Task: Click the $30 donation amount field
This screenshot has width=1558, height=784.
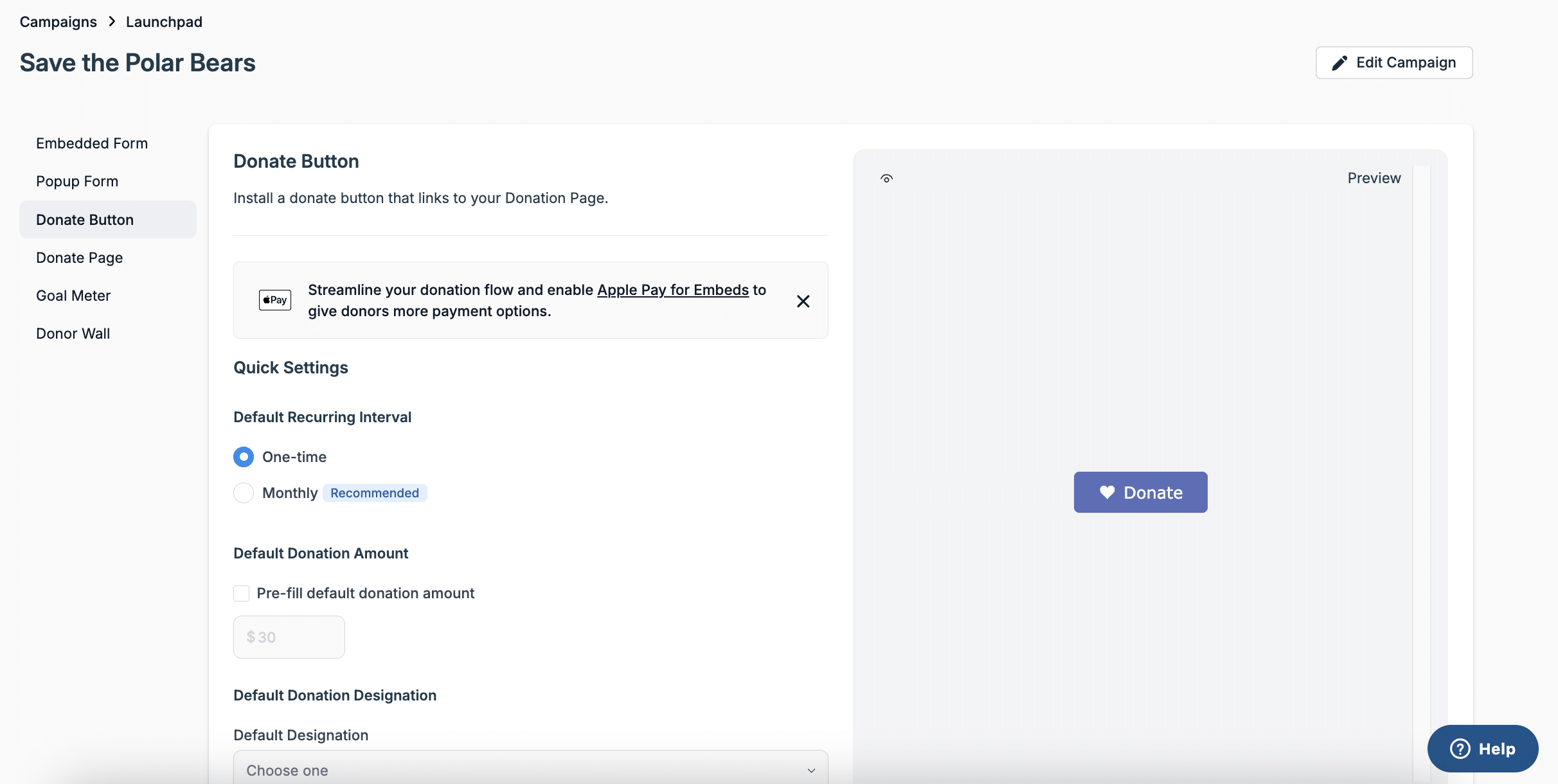Action: pos(289,637)
